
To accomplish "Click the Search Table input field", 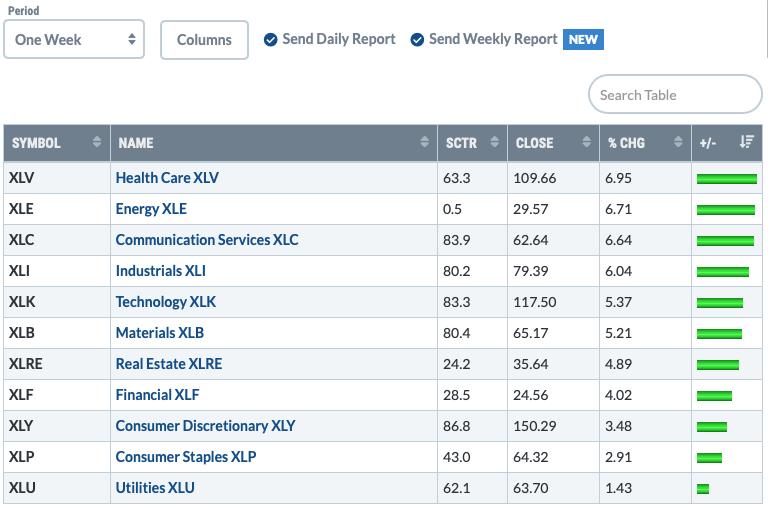I will [675, 94].
